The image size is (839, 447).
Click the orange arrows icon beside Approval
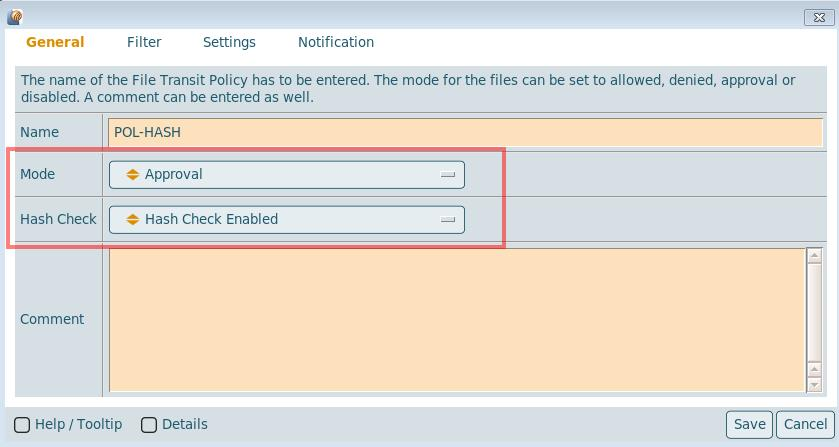(x=132, y=174)
